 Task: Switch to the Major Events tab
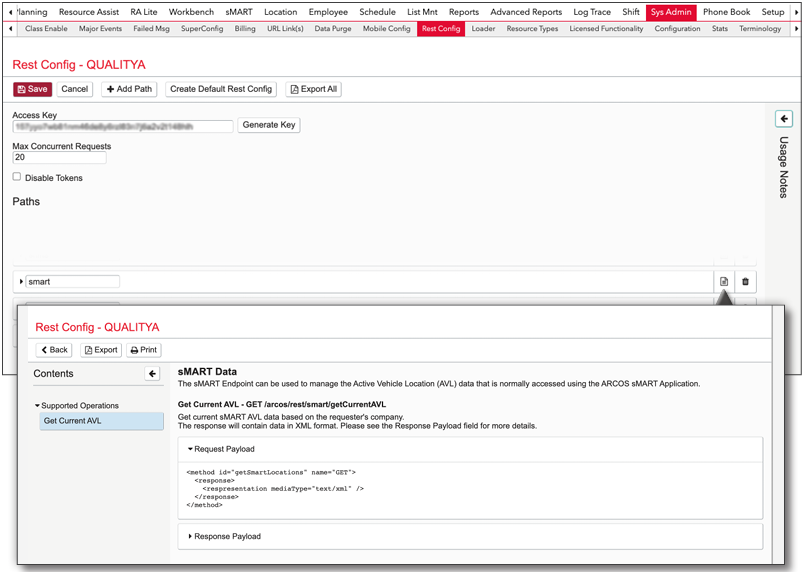tap(100, 29)
